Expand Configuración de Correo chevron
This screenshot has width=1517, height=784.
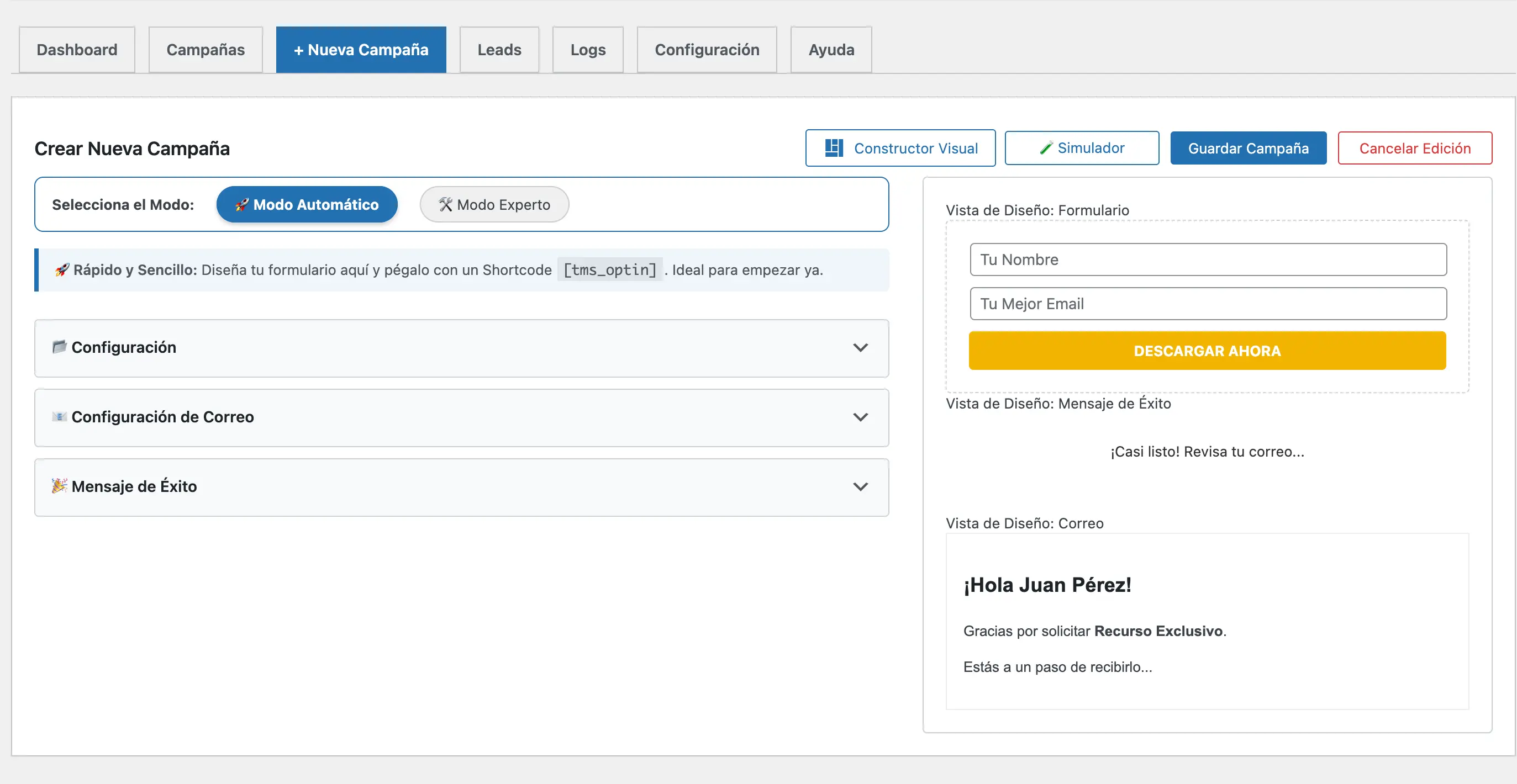860,417
